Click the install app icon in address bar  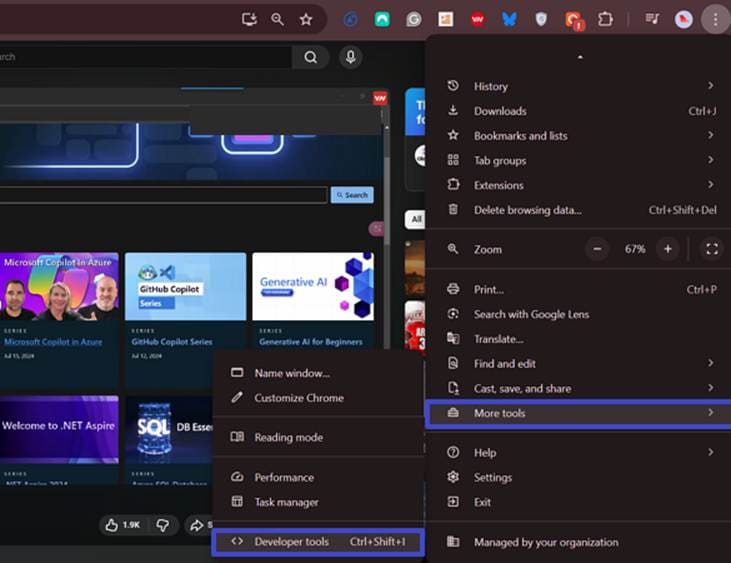tap(249, 20)
